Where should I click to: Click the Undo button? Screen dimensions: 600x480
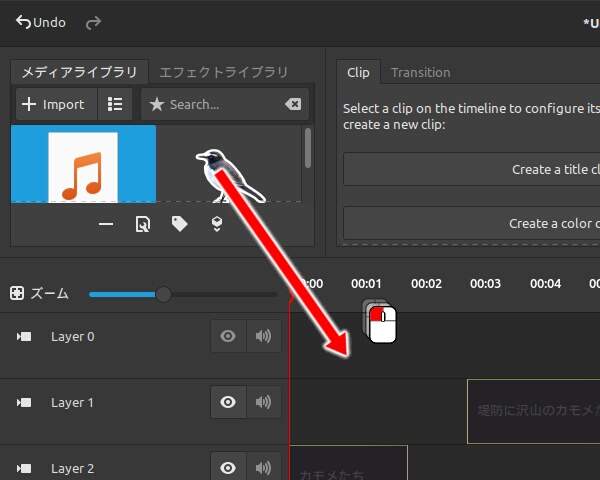tap(40, 22)
